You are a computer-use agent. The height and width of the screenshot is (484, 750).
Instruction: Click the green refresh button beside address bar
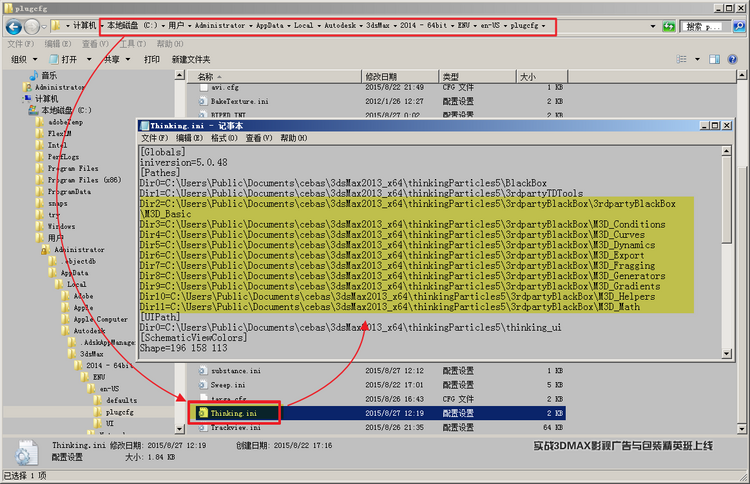click(x=668, y=26)
